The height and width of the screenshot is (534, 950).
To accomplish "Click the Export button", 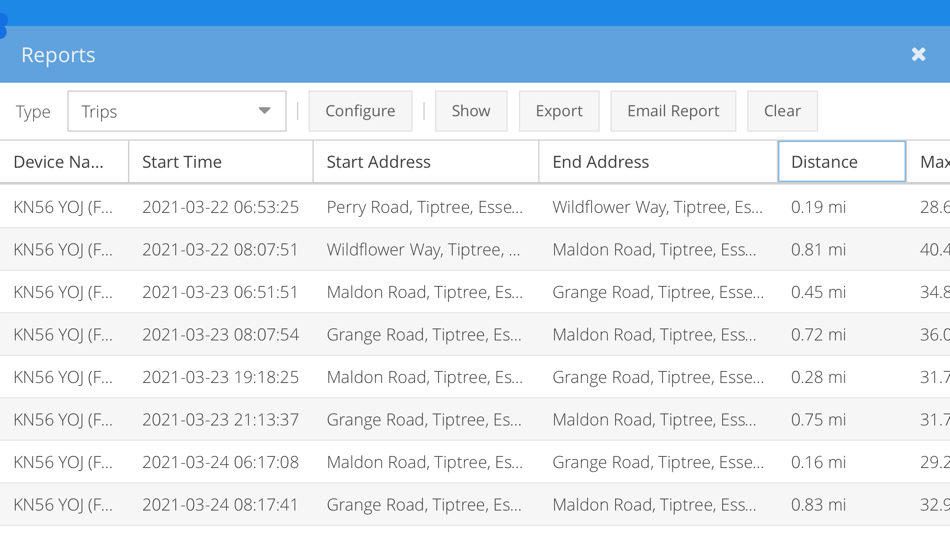I will [559, 111].
